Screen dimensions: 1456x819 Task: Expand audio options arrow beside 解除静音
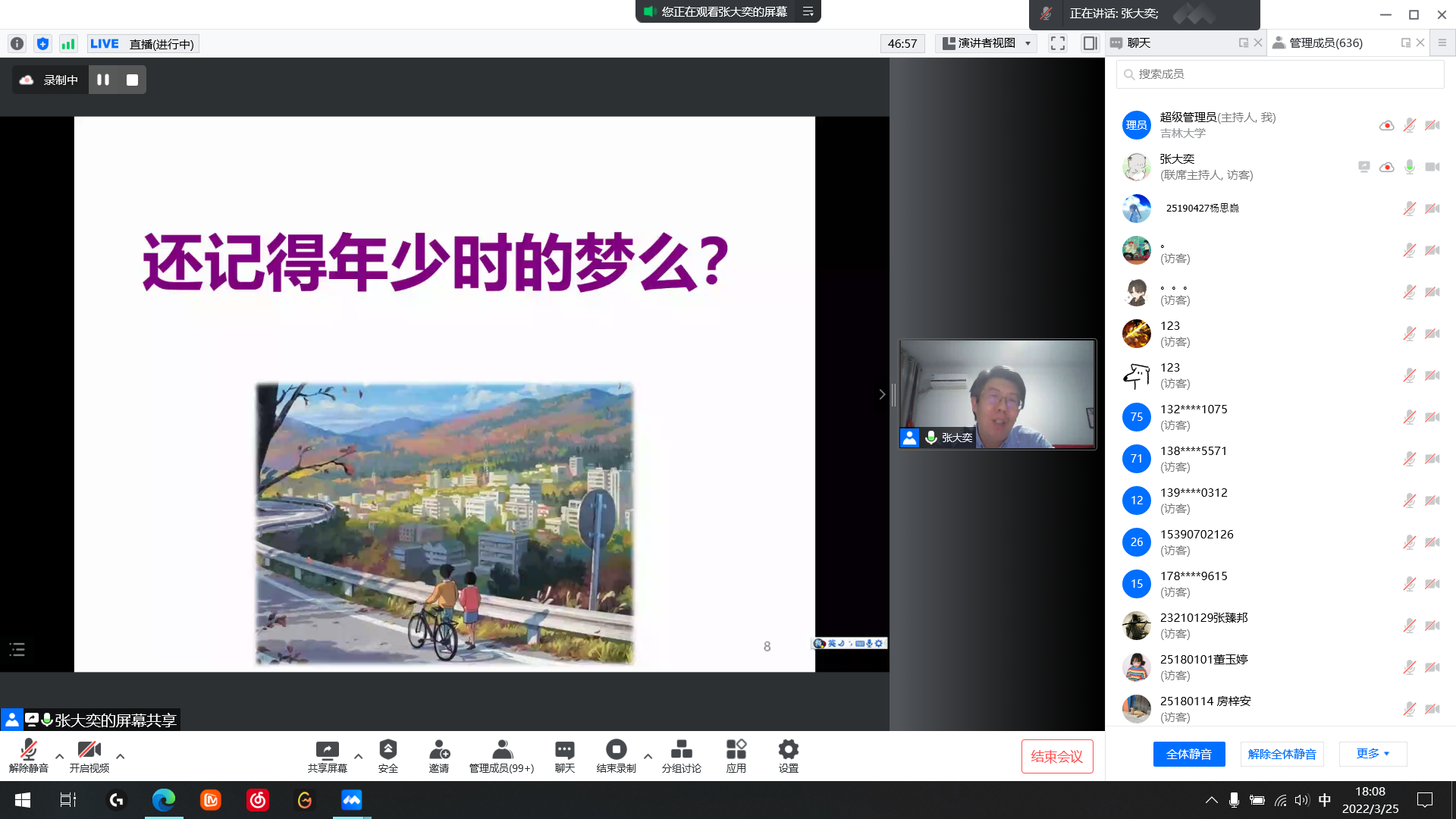coord(59,756)
